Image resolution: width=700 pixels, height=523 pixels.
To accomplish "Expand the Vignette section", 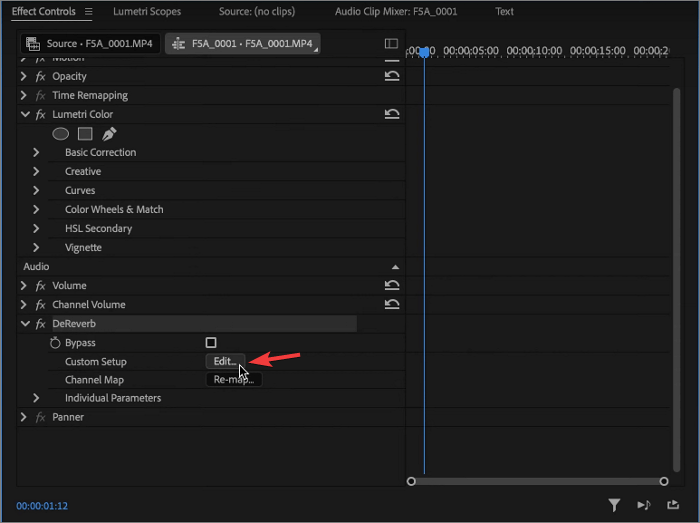I will tap(36, 248).
